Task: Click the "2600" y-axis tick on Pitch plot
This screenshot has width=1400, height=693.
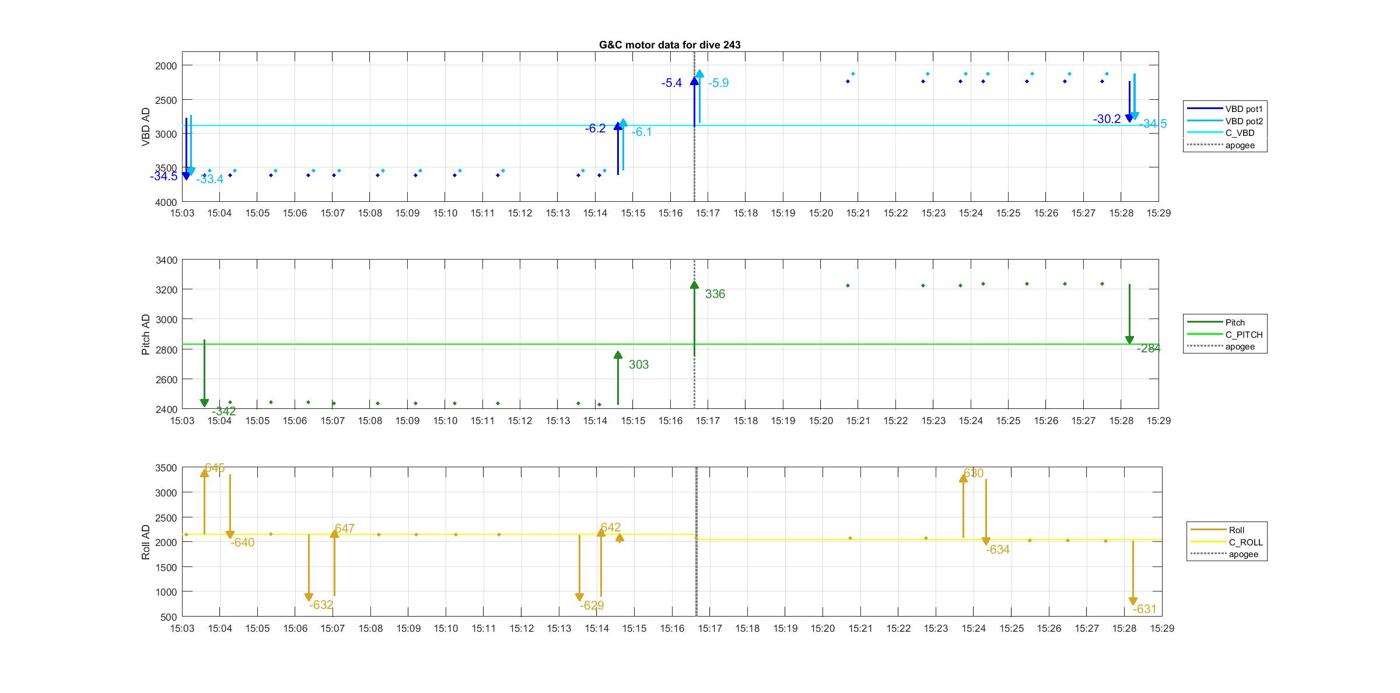Action: pos(165,380)
